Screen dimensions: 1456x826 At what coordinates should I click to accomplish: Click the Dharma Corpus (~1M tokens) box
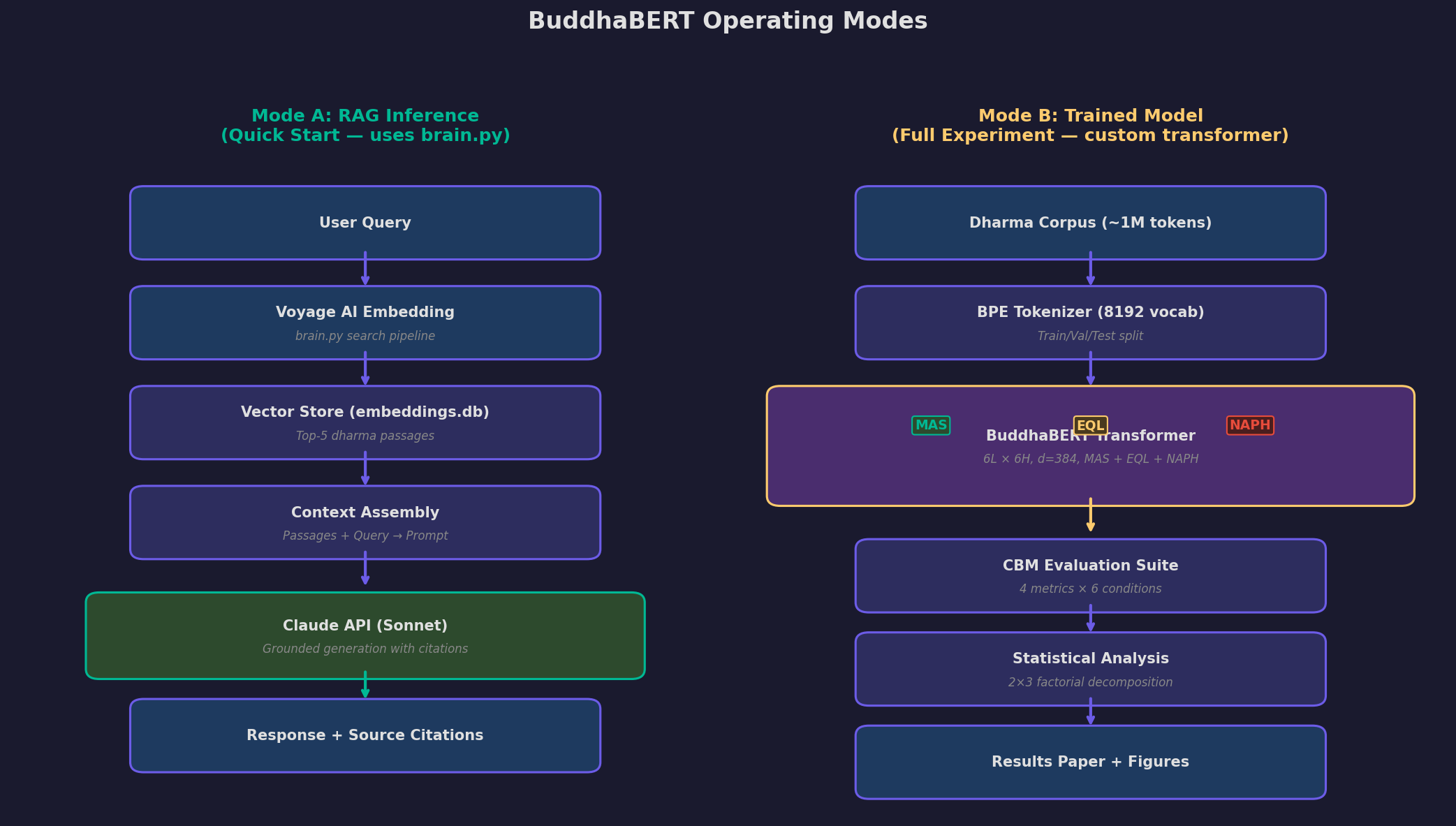1090,223
